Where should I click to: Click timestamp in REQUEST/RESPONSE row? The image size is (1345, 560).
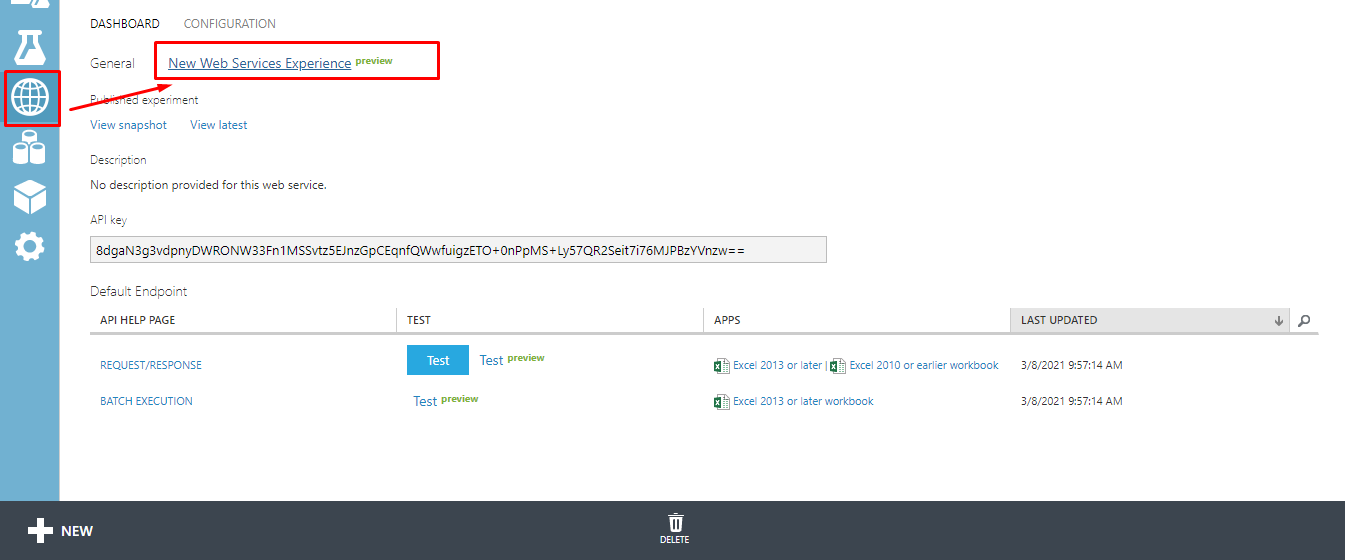click(x=1071, y=366)
